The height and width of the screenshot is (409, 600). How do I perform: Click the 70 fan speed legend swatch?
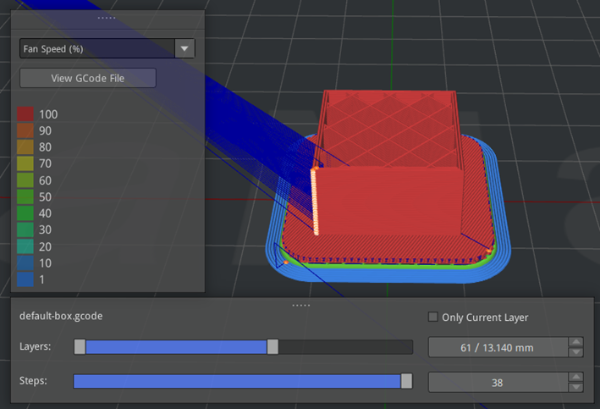[27, 162]
